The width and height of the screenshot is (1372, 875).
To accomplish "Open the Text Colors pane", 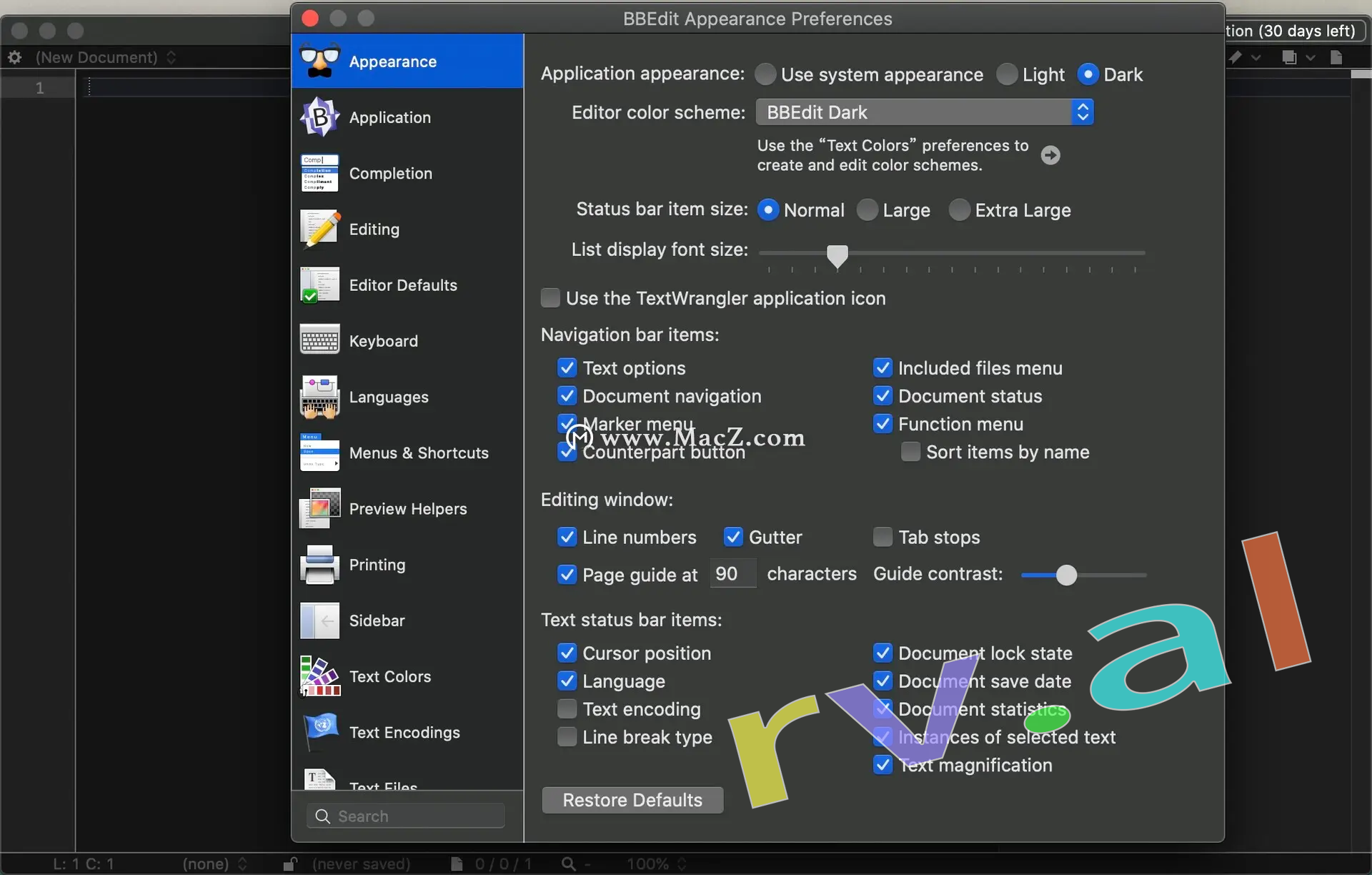I will (407, 676).
